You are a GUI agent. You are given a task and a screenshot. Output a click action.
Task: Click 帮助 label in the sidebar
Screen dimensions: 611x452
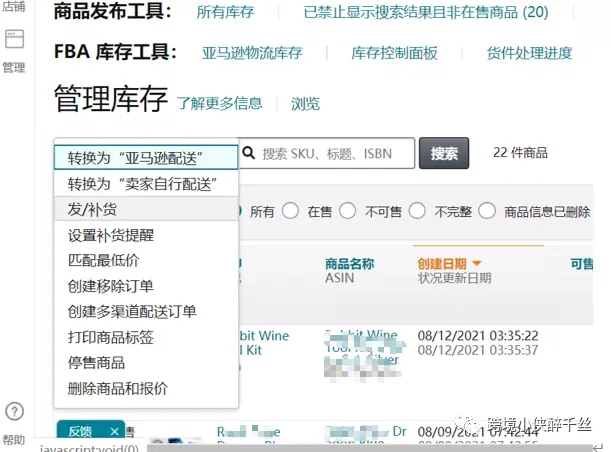click(x=14, y=440)
